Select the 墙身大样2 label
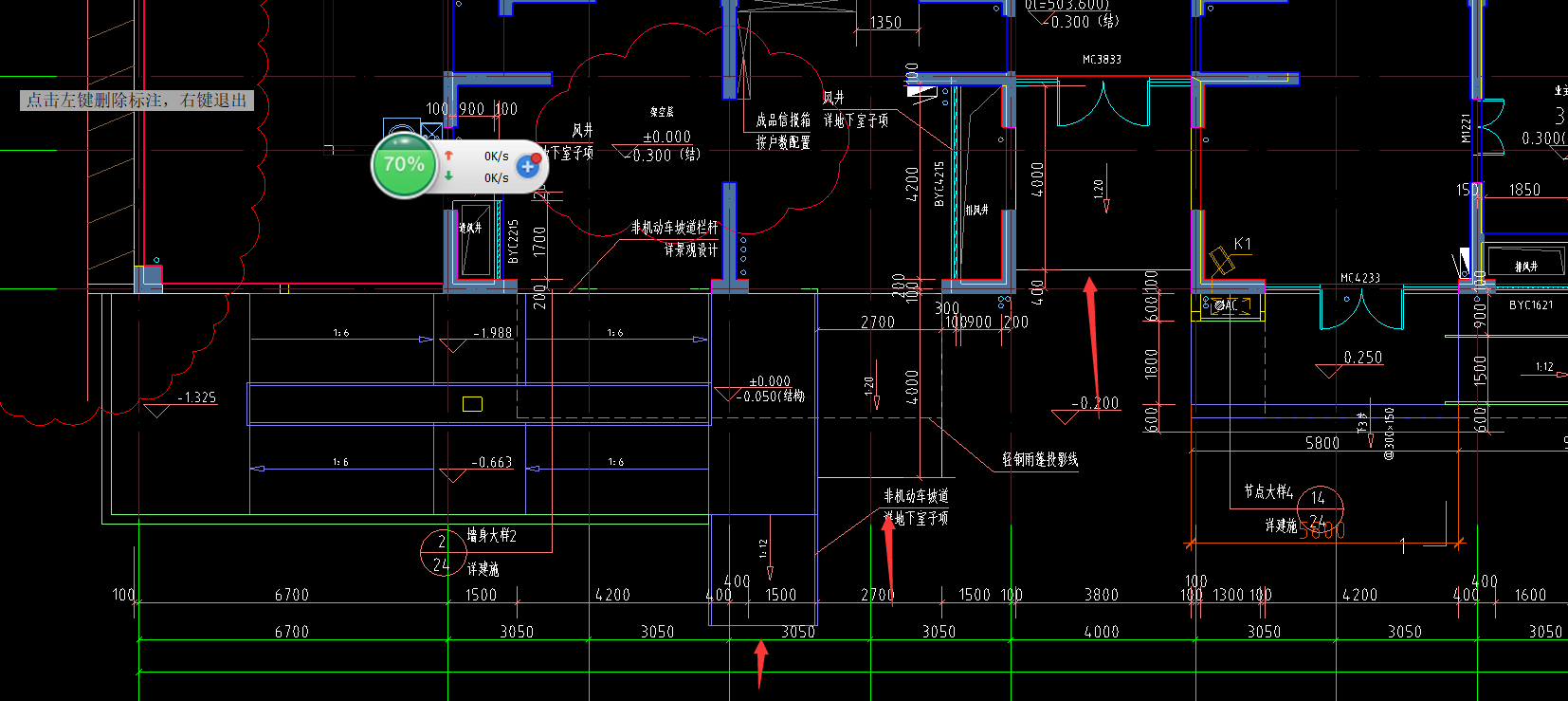Image resolution: width=1568 pixels, height=701 pixels. point(492,536)
